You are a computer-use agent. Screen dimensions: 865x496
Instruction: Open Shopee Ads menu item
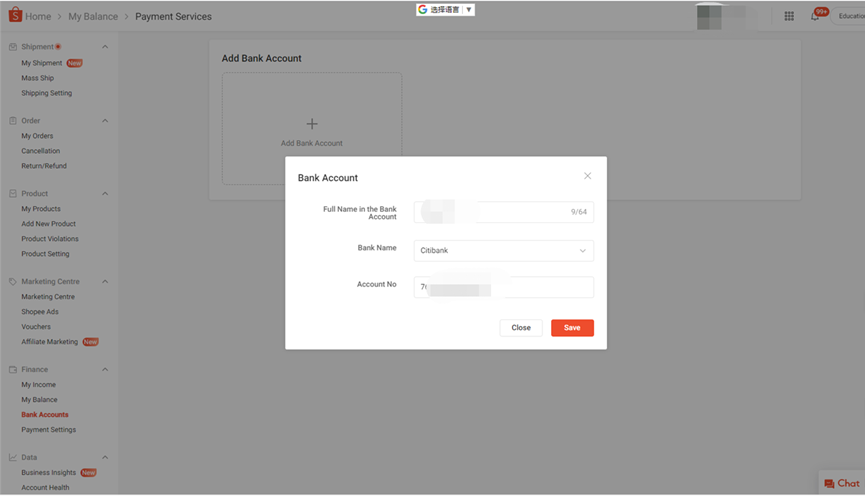point(40,311)
